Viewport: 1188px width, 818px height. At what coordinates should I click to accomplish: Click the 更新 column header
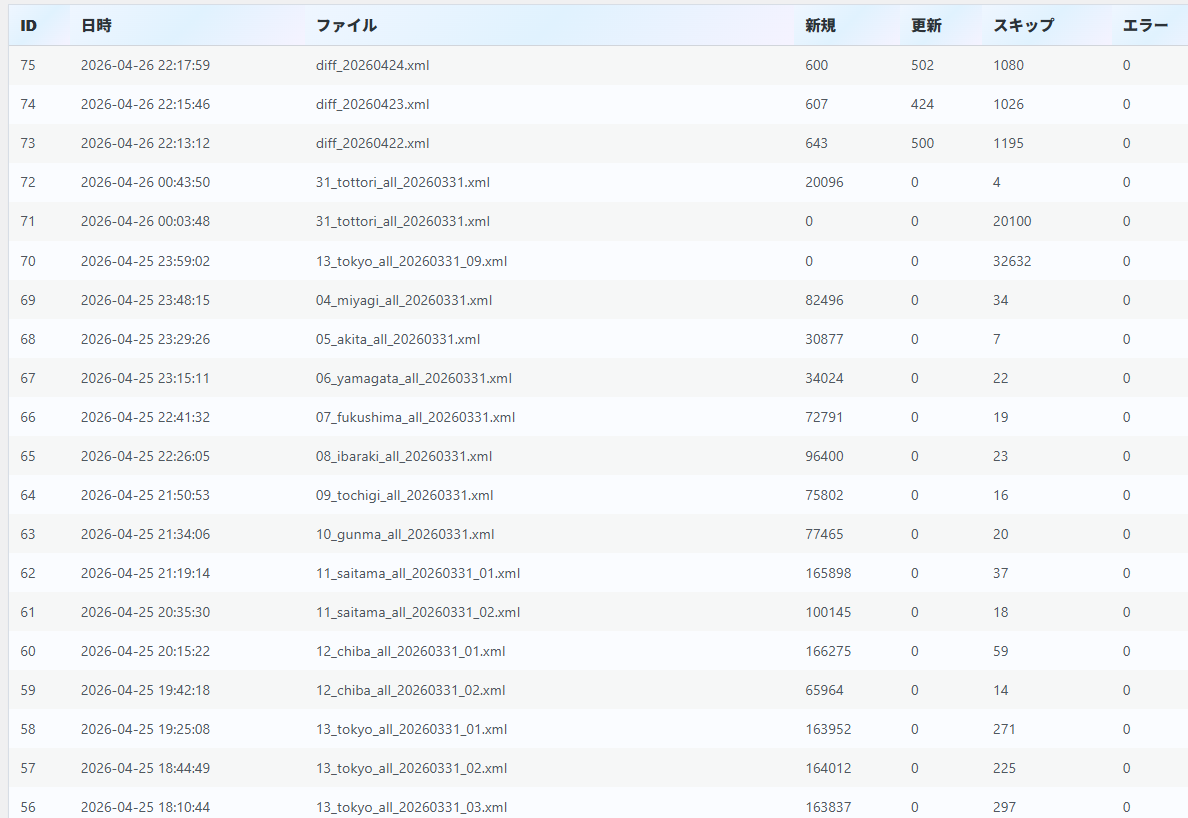[926, 26]
